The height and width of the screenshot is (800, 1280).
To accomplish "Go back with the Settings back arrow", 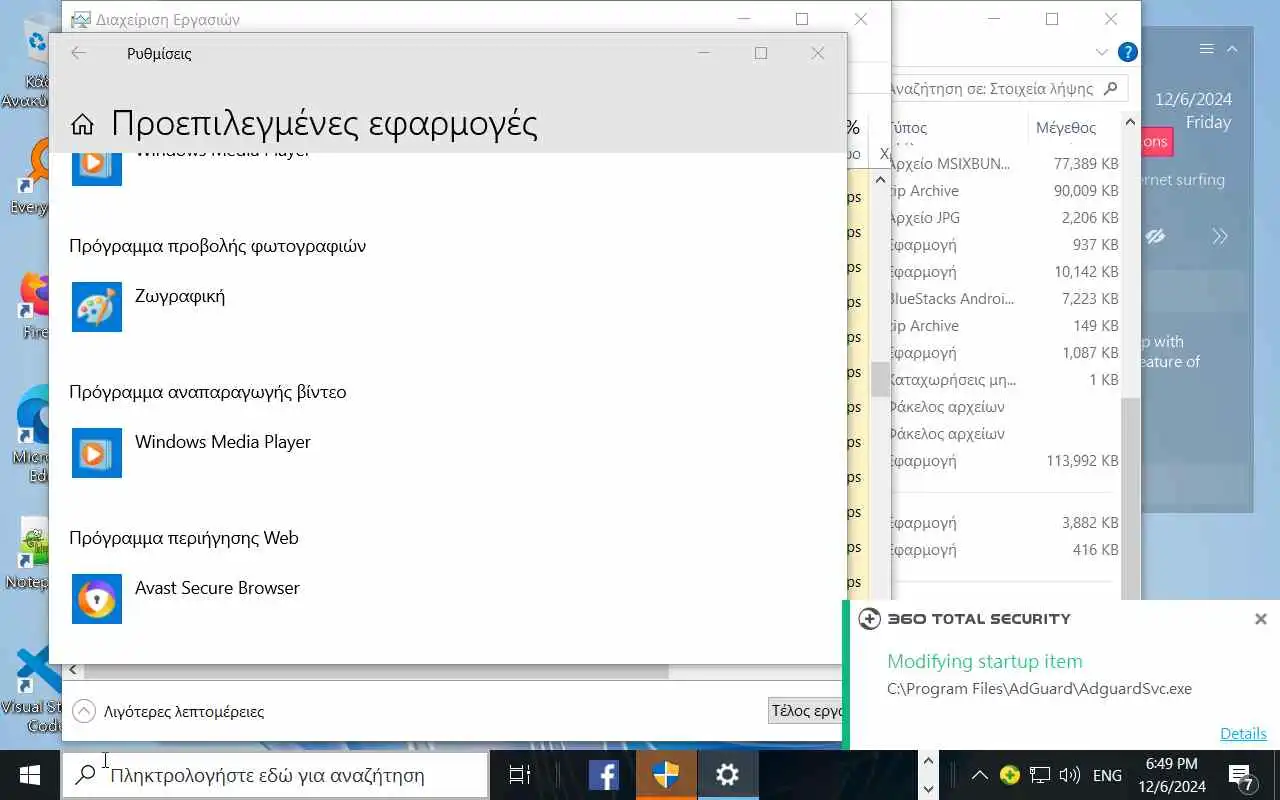I will [79, 53].
